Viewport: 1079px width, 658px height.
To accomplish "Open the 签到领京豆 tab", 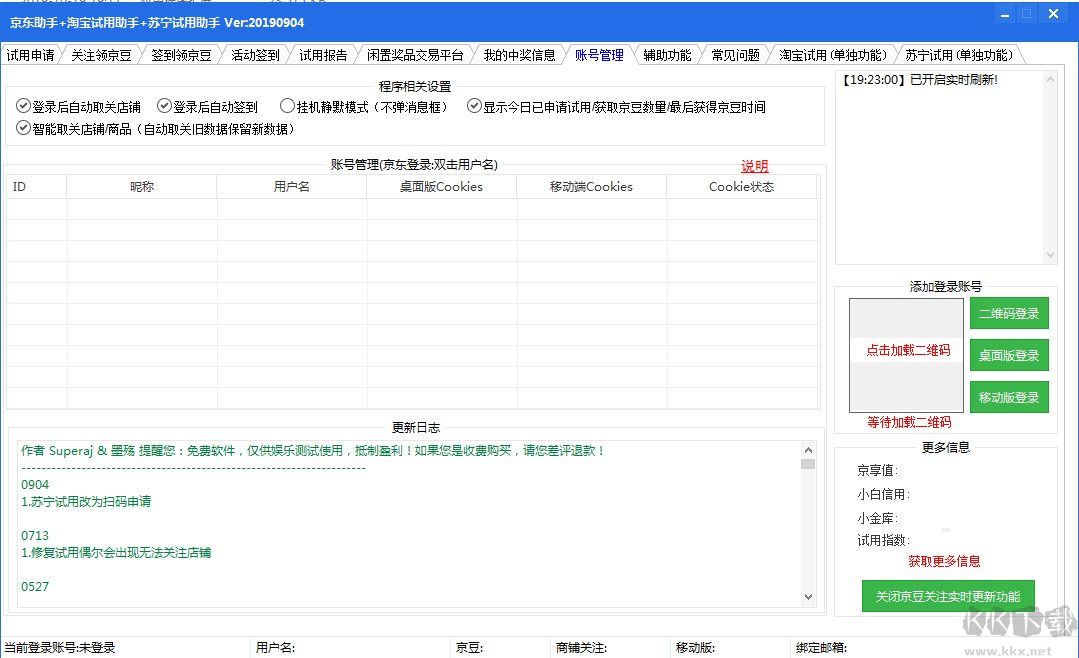I will click(x=181, y=56).
